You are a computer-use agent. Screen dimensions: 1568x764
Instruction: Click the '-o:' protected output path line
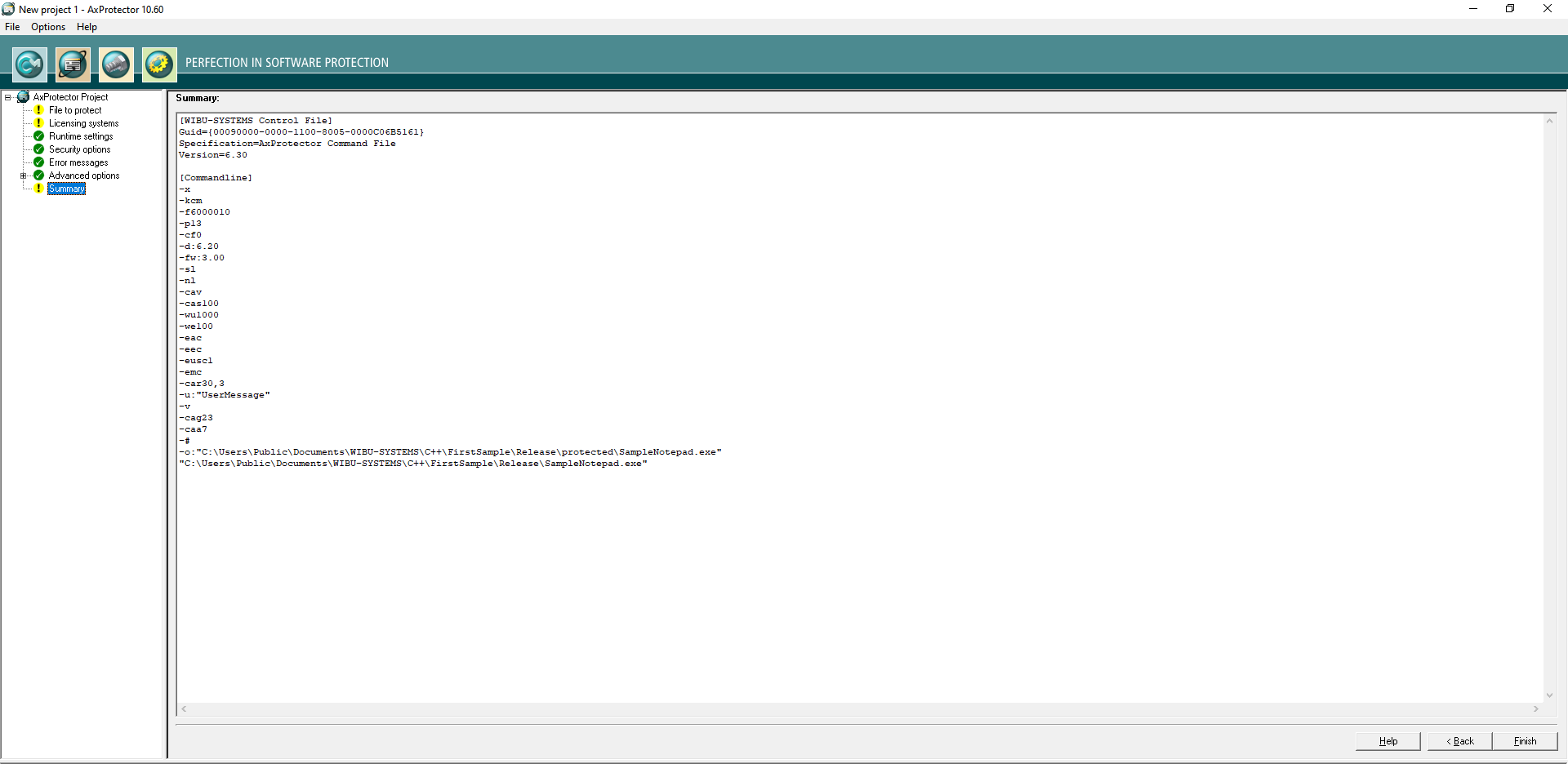(450, 452)
